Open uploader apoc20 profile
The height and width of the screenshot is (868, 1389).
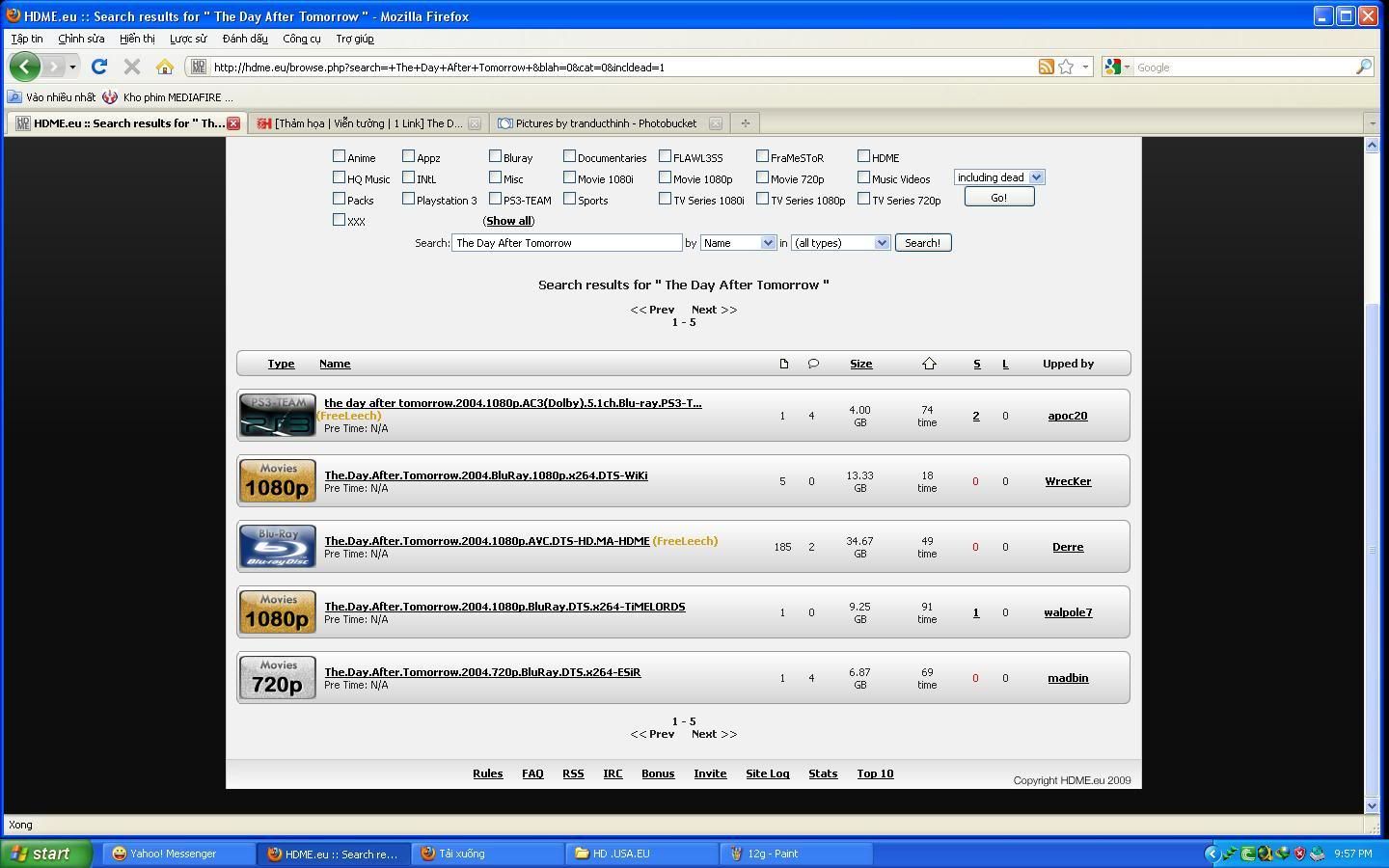pyautogui.click(x=1068, y=416)
